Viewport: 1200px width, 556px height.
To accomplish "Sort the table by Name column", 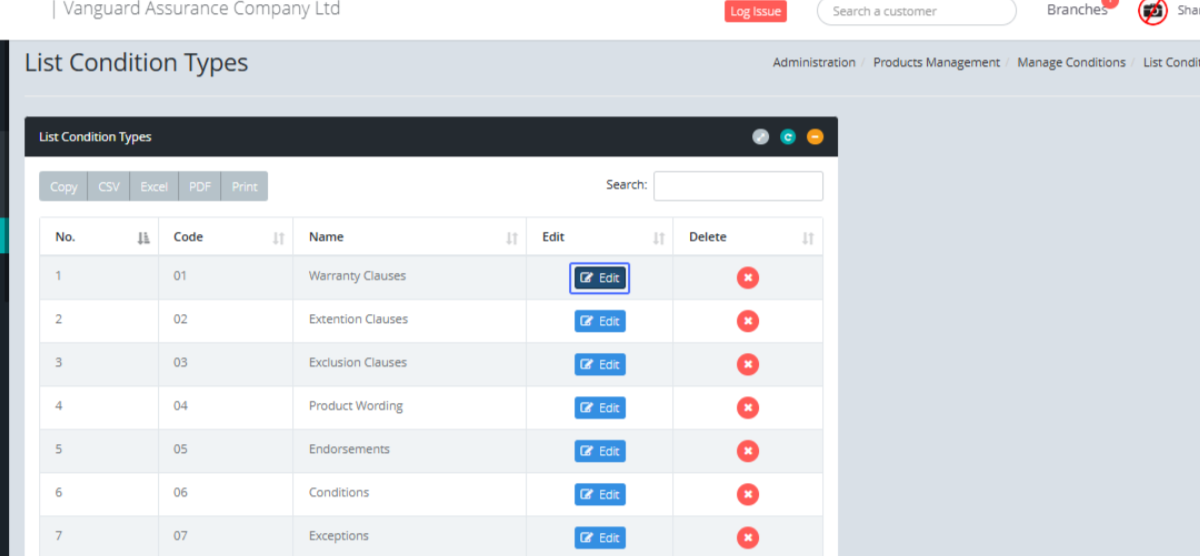I will (x=409, y=237).
